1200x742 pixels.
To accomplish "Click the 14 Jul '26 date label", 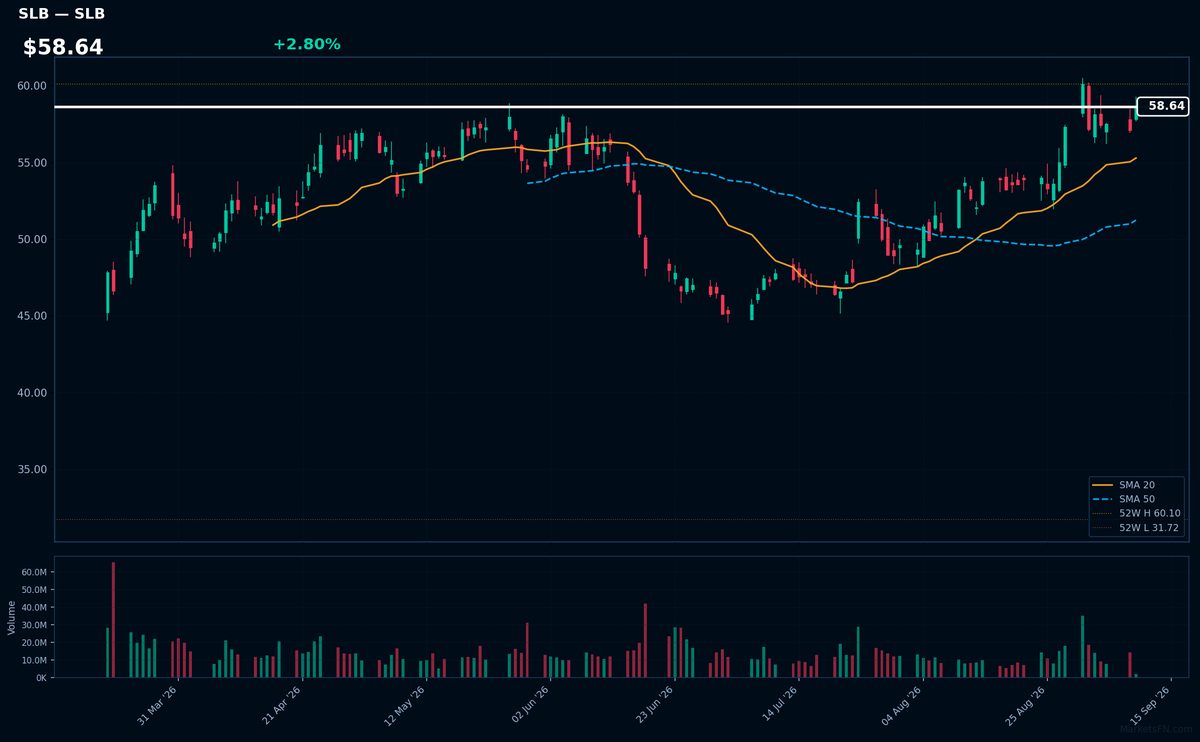I will tap(779, 703).
